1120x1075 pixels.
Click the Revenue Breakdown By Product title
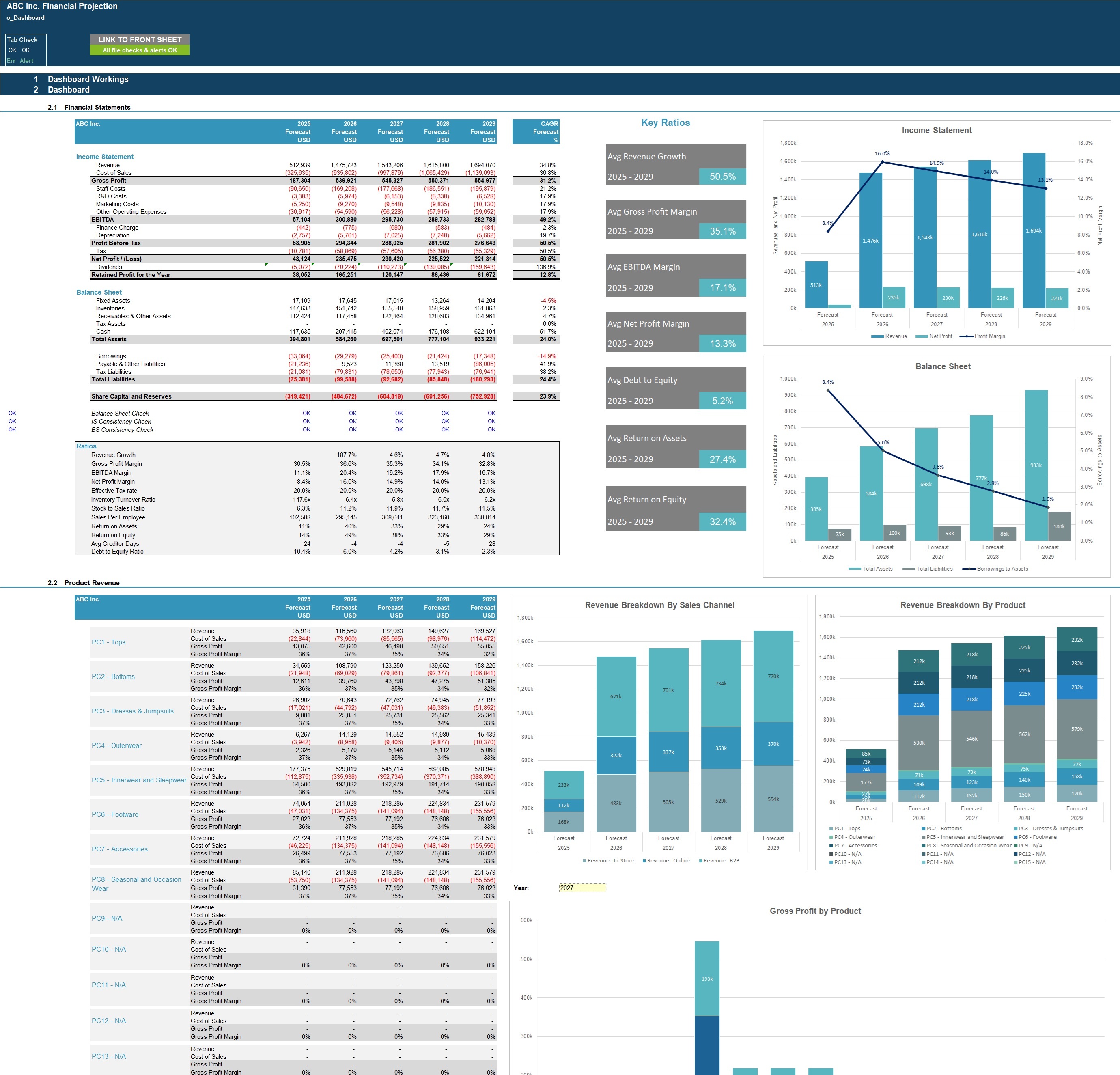pos(963,605)
